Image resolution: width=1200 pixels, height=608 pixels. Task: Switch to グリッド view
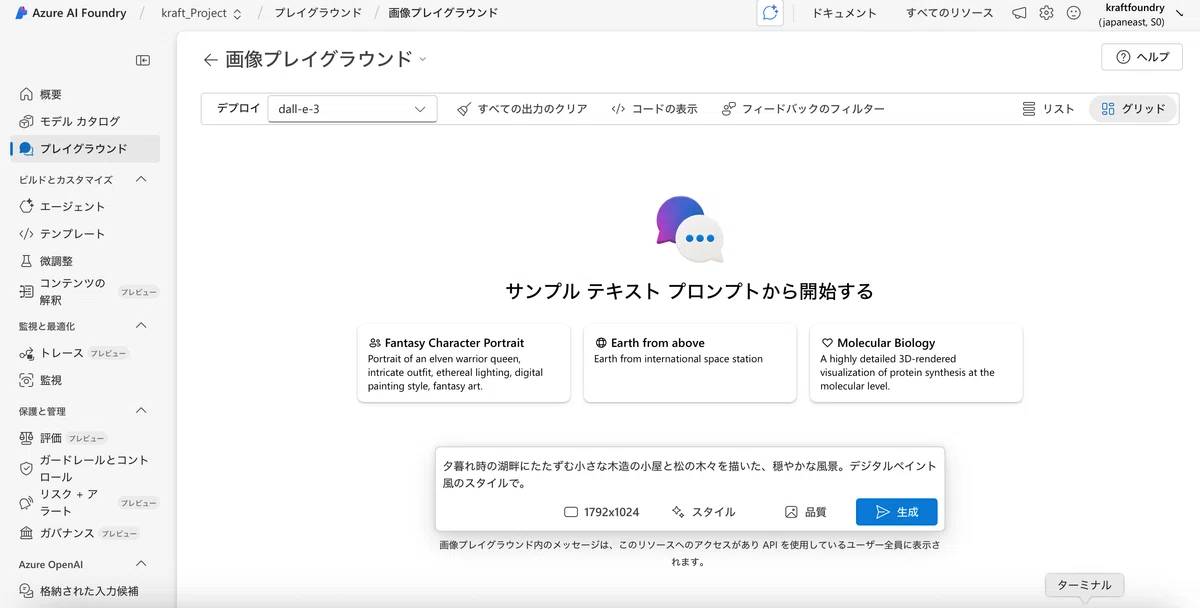point(1133,109)
